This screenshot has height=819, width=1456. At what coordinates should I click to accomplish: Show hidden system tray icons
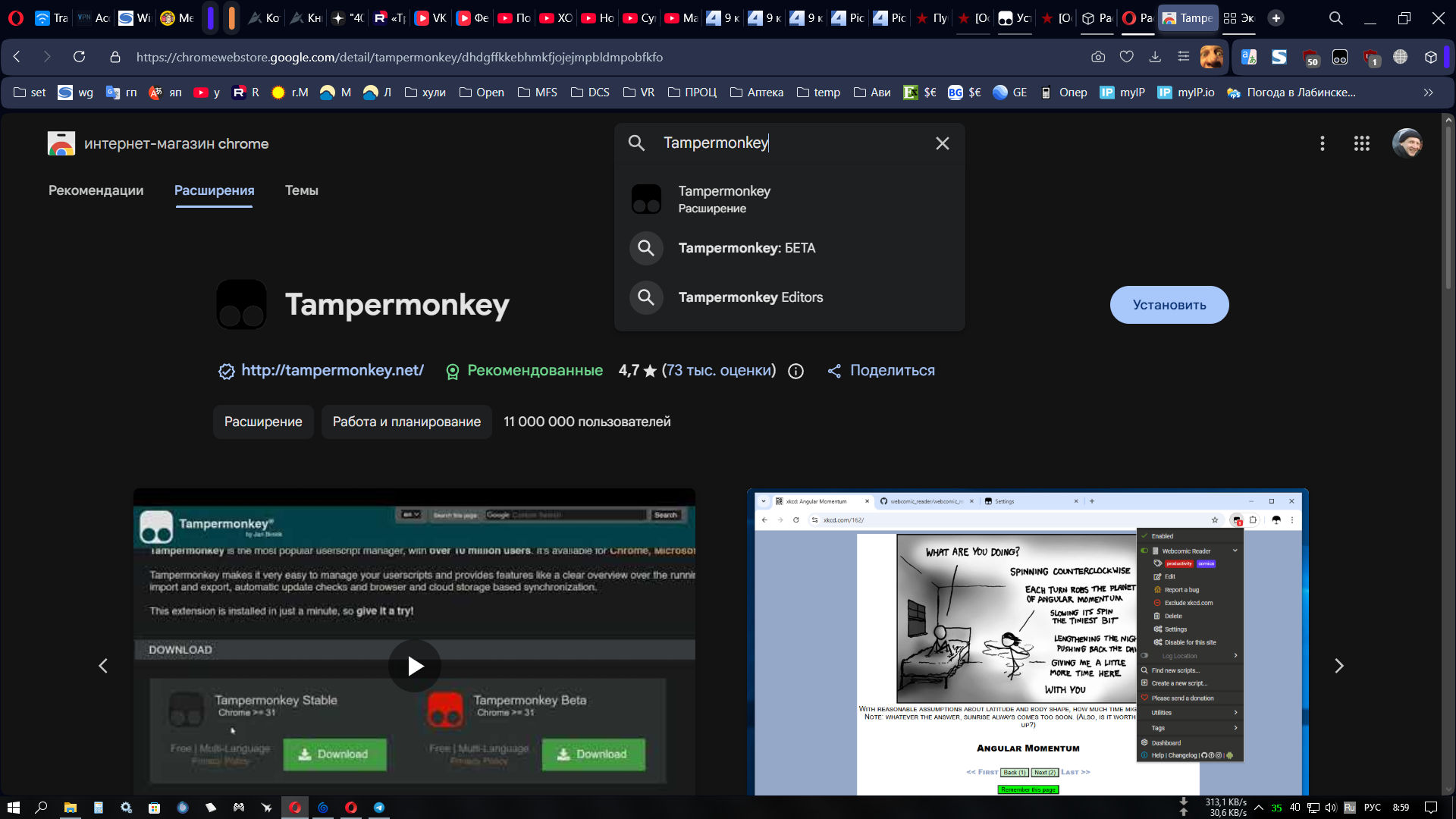pyautogui.click(x=1259, y=808)
